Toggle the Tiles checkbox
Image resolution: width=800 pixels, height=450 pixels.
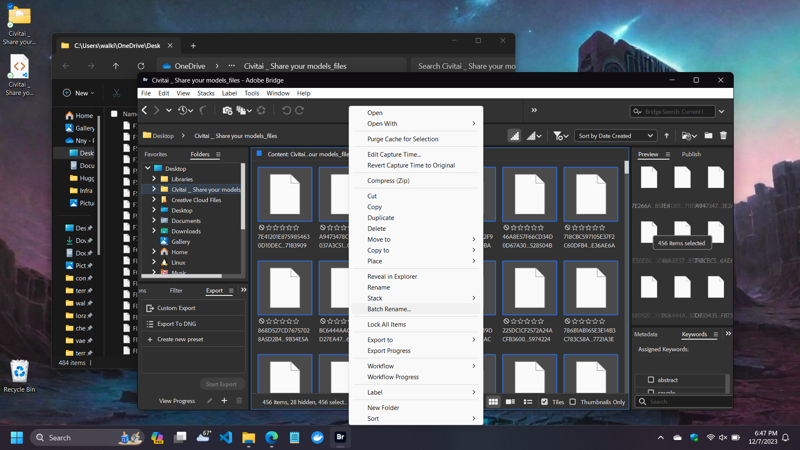[544, 402]
